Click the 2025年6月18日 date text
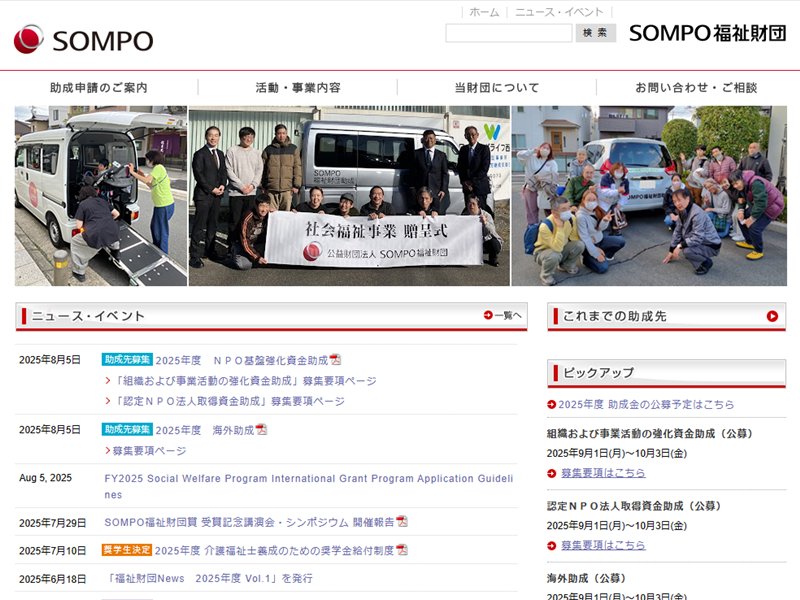This screenshot has height=600, width=800. pyautogui.click(x=53, y=579)
